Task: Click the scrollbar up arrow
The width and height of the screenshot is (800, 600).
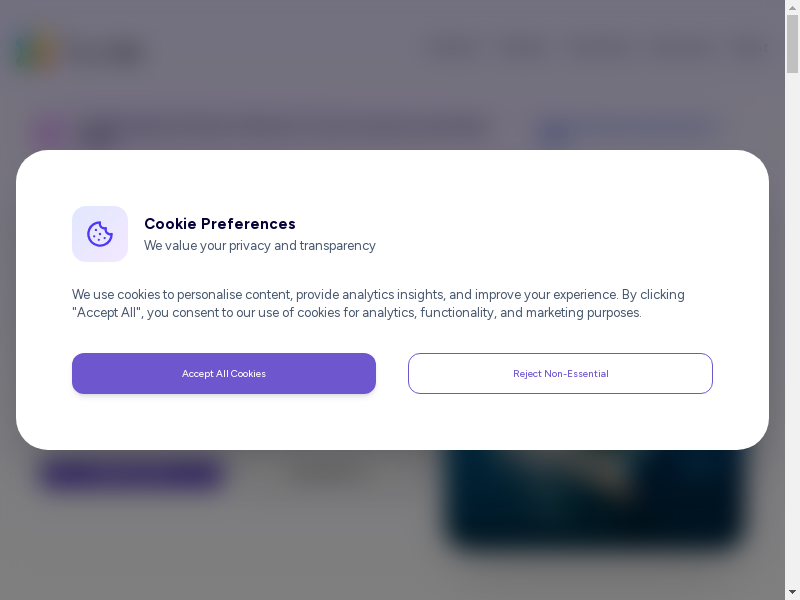Action: pos(792,8)
